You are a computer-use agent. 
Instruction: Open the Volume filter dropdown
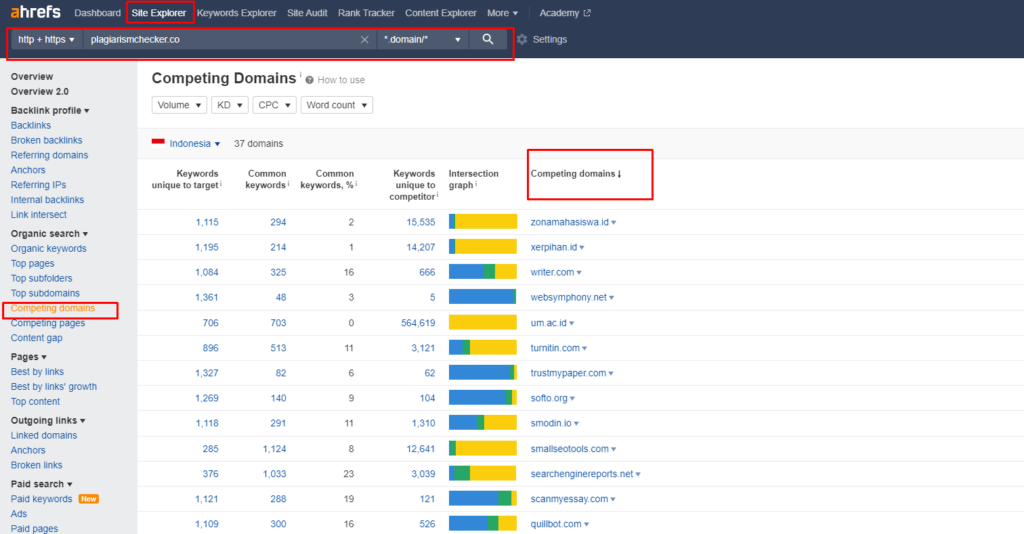click(x=179, y=105)
